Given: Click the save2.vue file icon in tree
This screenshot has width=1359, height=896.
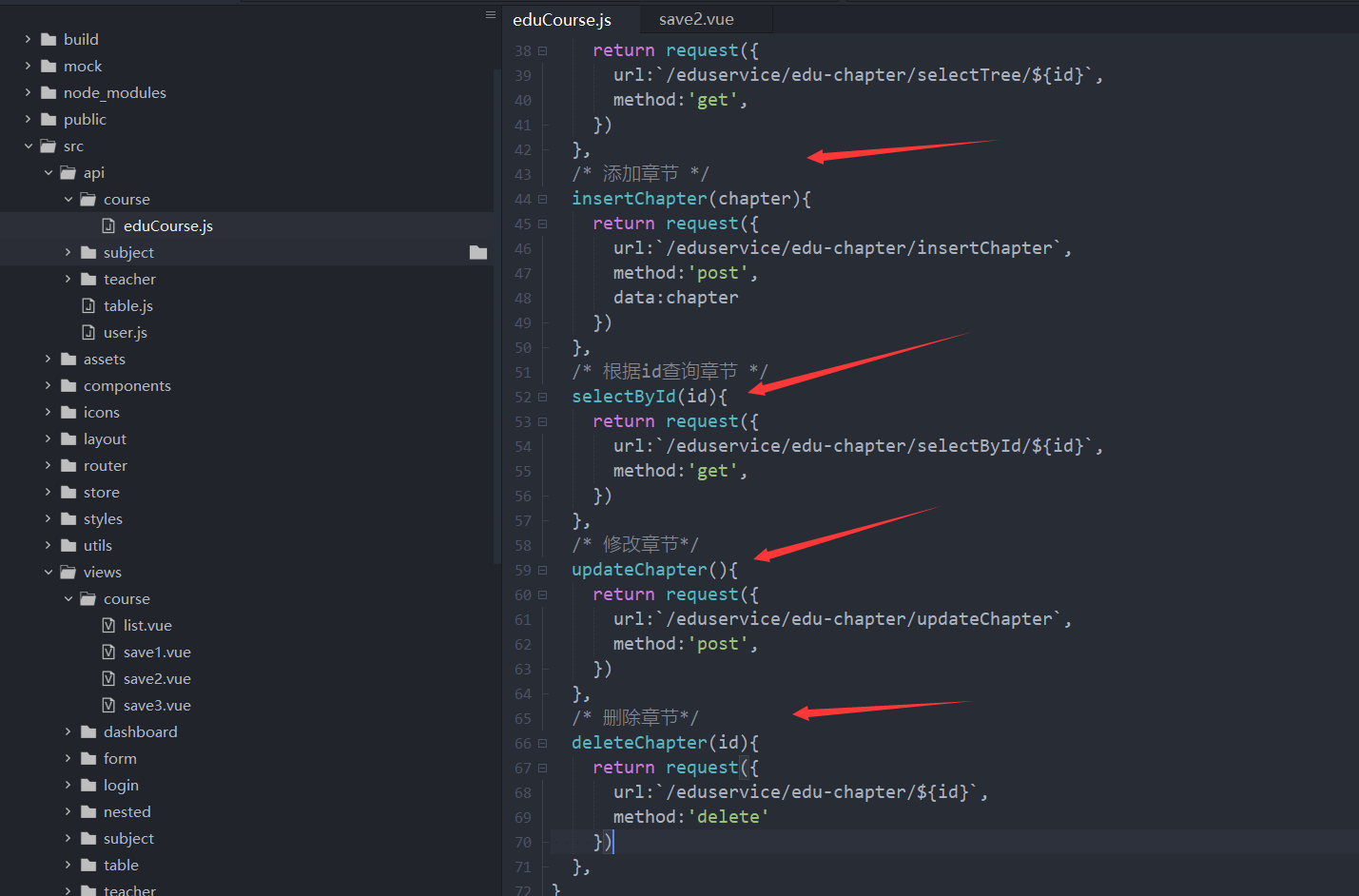Looking at the screenshot, I should (108, 678).
